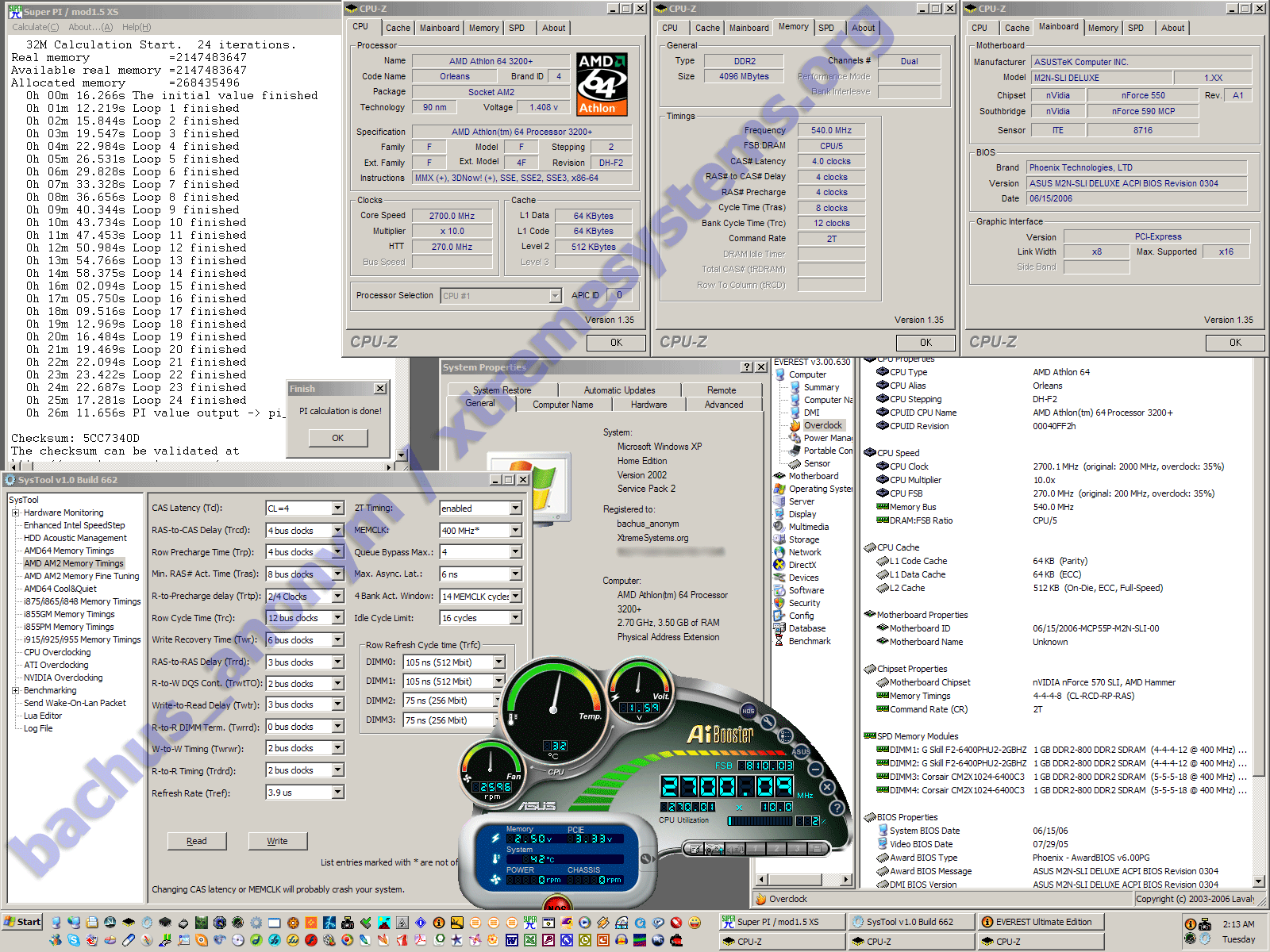Viewport: 1270px width, 952px height.
Task: Click the Start button on taskbar
Action: point(22,922)
